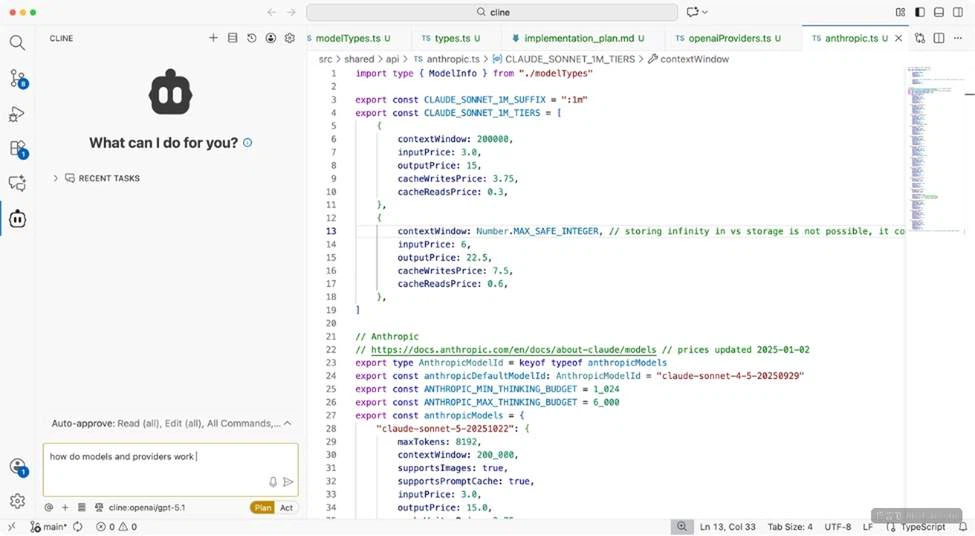Click line number 13 in the gutter
Image resolution: width=975 pixels, height=536 pixels.
click(331, 231)
